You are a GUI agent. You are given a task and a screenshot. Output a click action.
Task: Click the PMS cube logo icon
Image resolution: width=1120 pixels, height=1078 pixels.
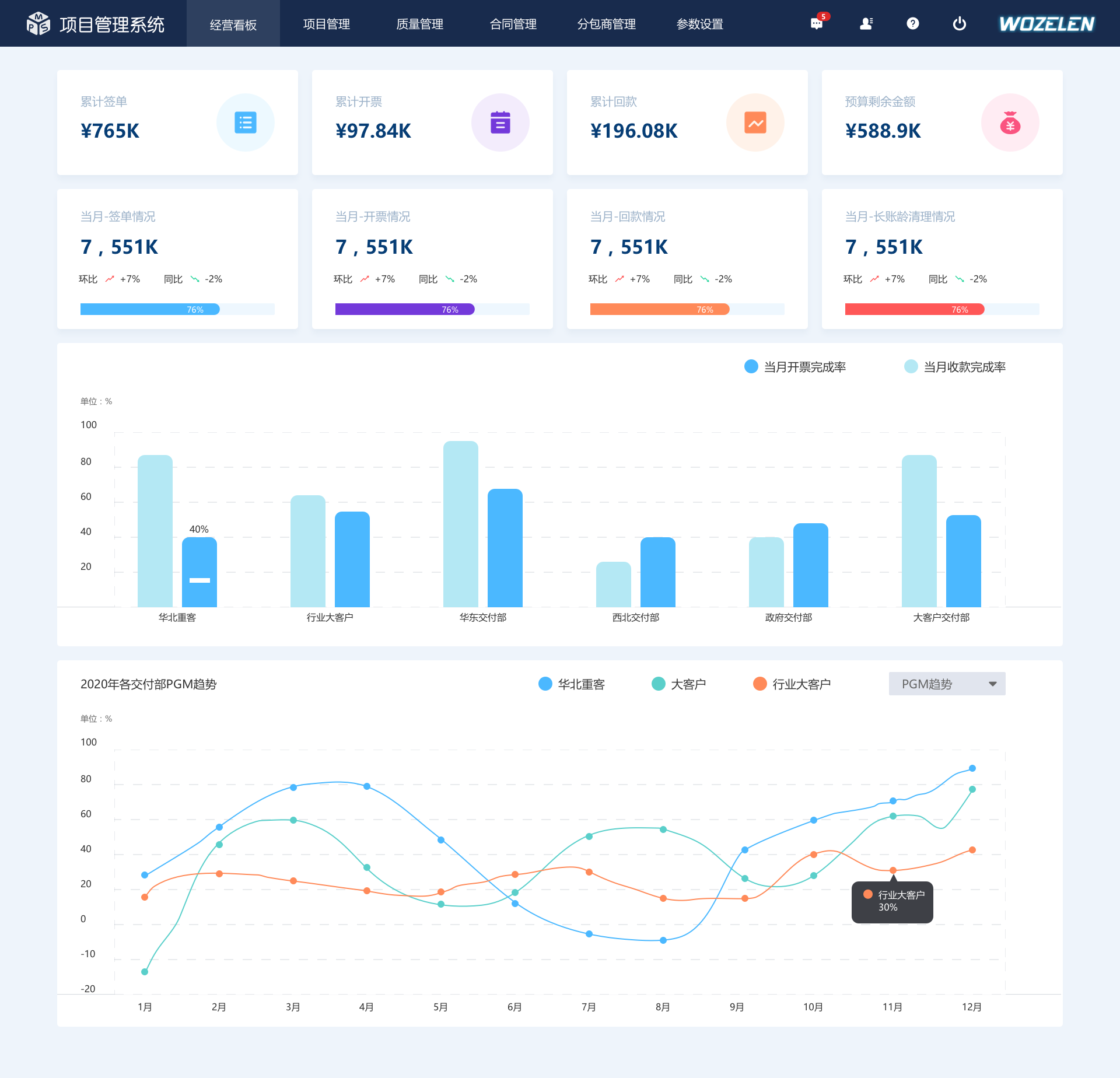pos(38,24)
